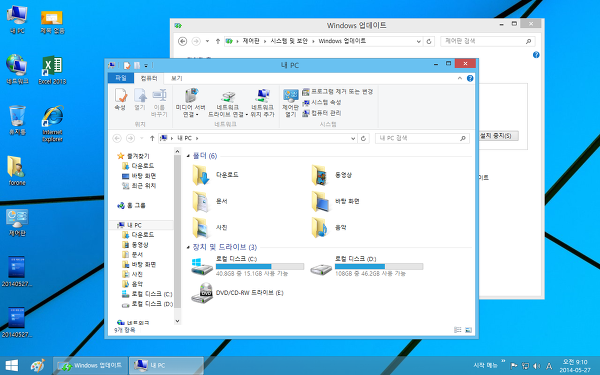Image resolution: width=600 pixels, height=375 pixels.
Task: Click the 제어판 열기 ribbon icon
Action: pyautogui.click(x=290, y=103)
